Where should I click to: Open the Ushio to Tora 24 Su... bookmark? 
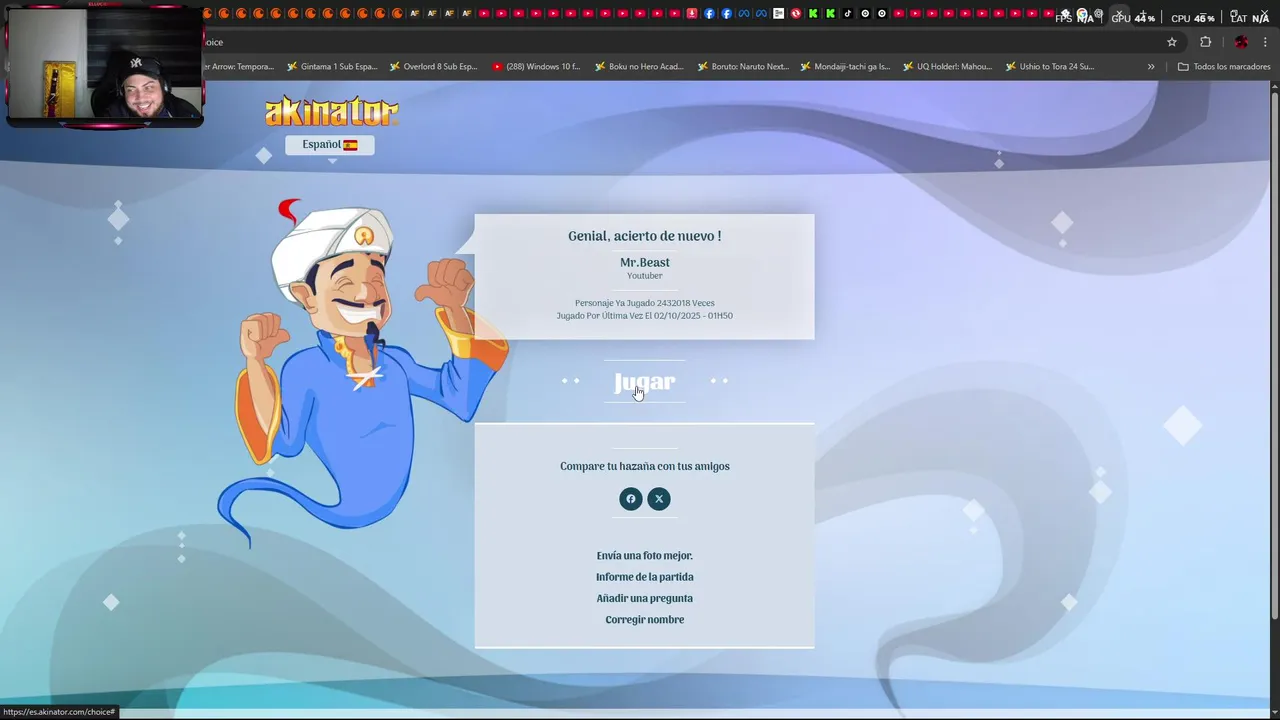1049,67
